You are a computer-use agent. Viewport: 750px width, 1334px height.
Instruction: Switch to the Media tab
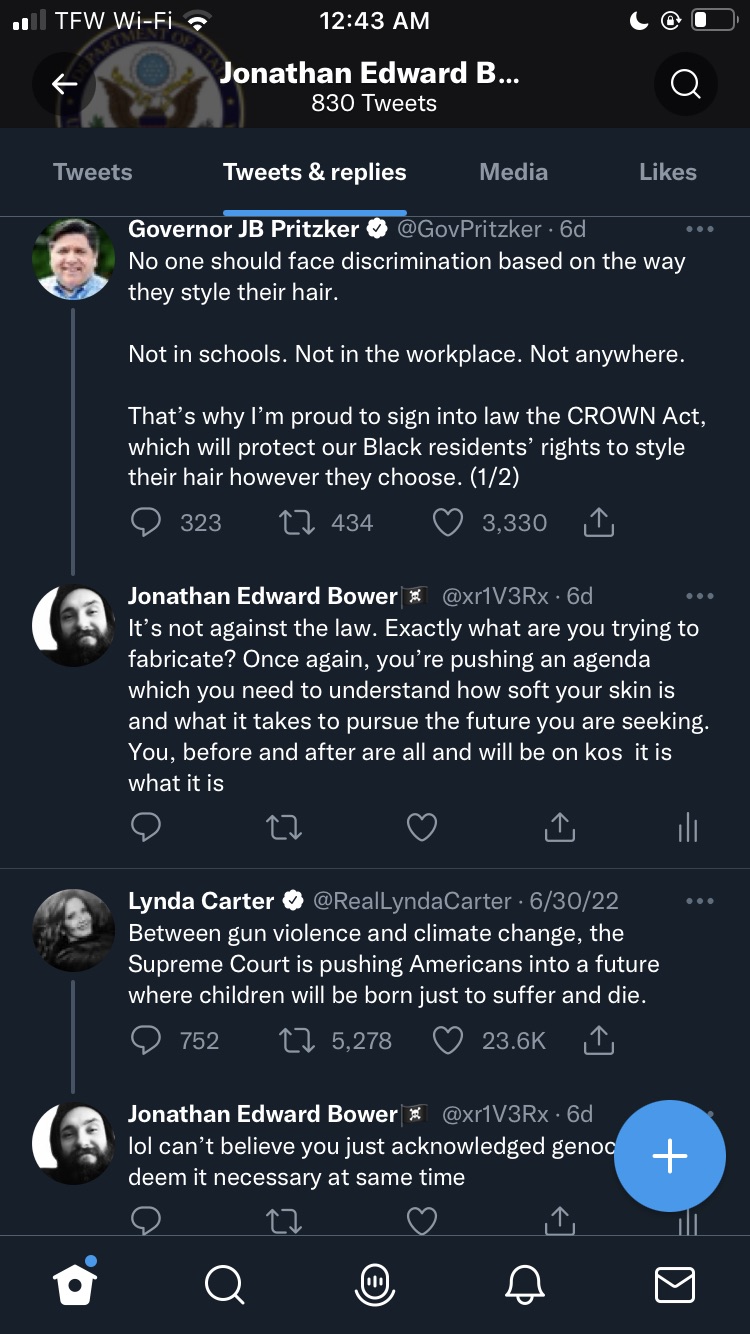[x=513, y=172]
